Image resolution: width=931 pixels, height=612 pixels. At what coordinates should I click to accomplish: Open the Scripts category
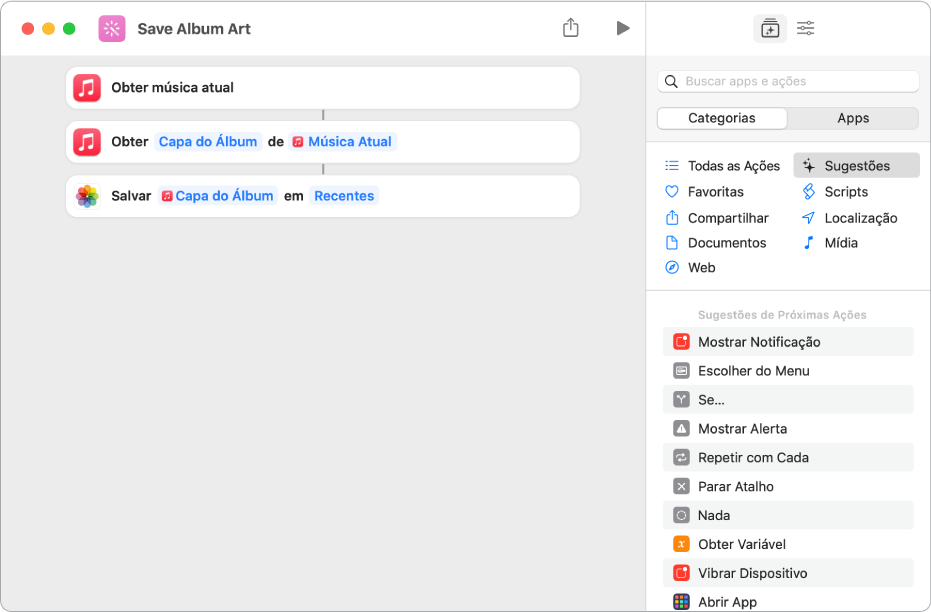(x=846, y=192)
